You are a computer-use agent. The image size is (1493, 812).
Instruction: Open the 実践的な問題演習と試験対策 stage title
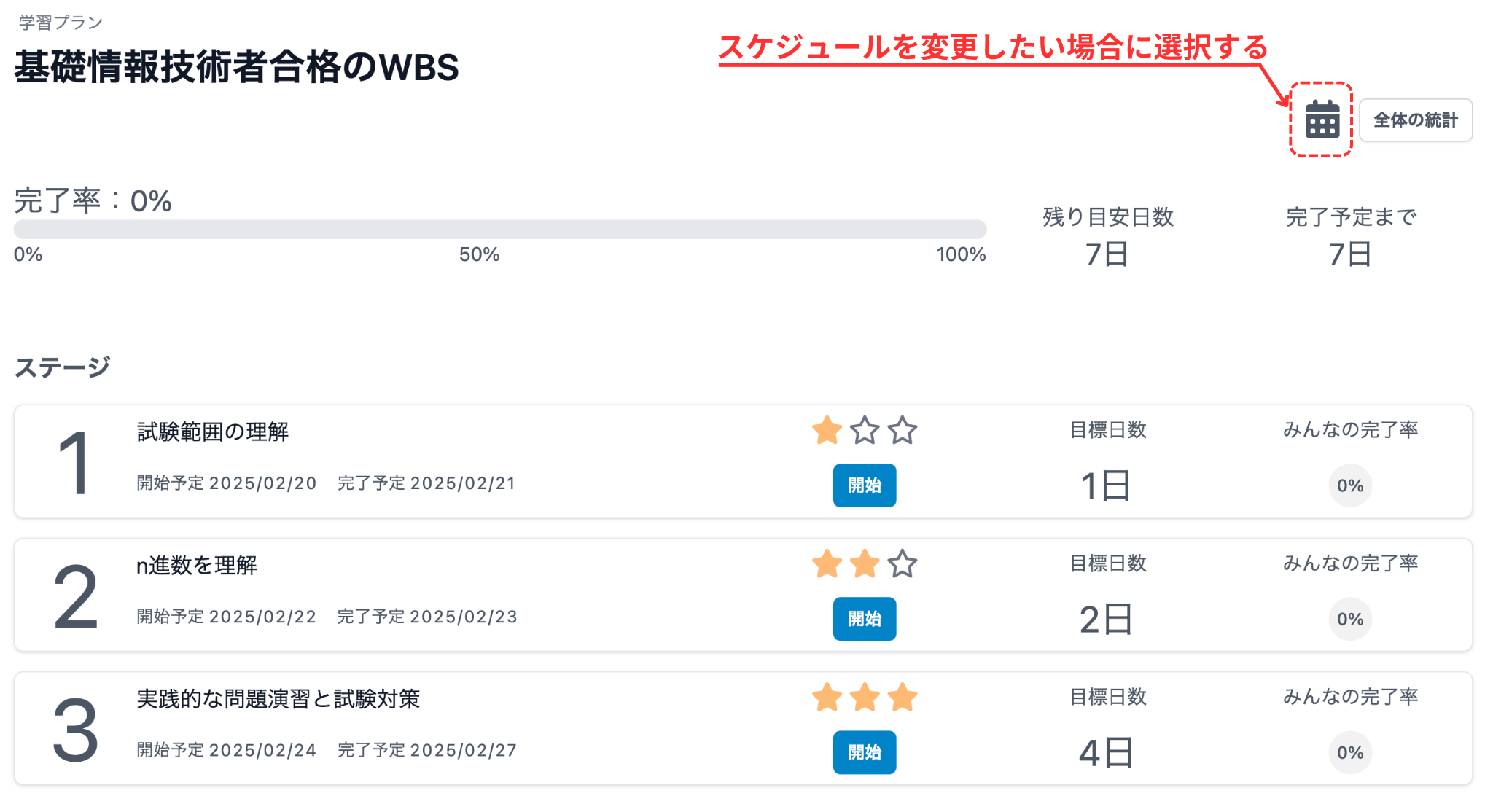[278, 699]
